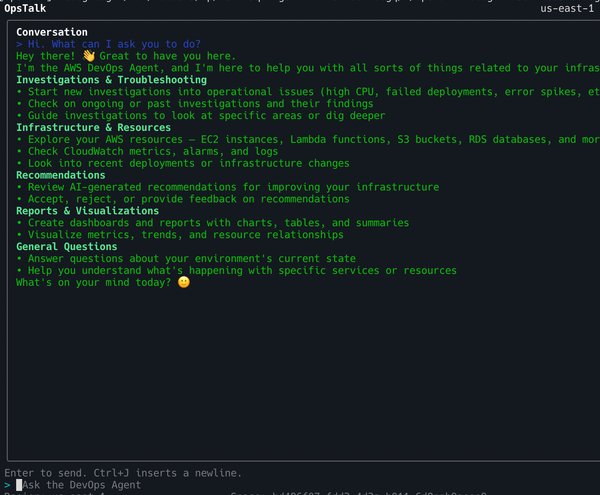Click the "Start new investigations into operational issues" line
600x495 pixels.
[308, 92]
